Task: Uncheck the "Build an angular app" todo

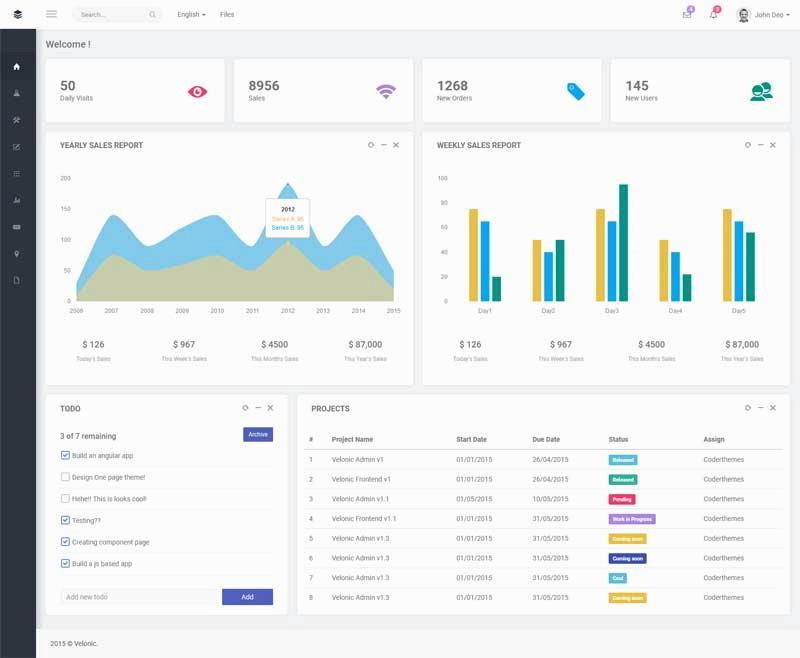Action: (65, 455)
